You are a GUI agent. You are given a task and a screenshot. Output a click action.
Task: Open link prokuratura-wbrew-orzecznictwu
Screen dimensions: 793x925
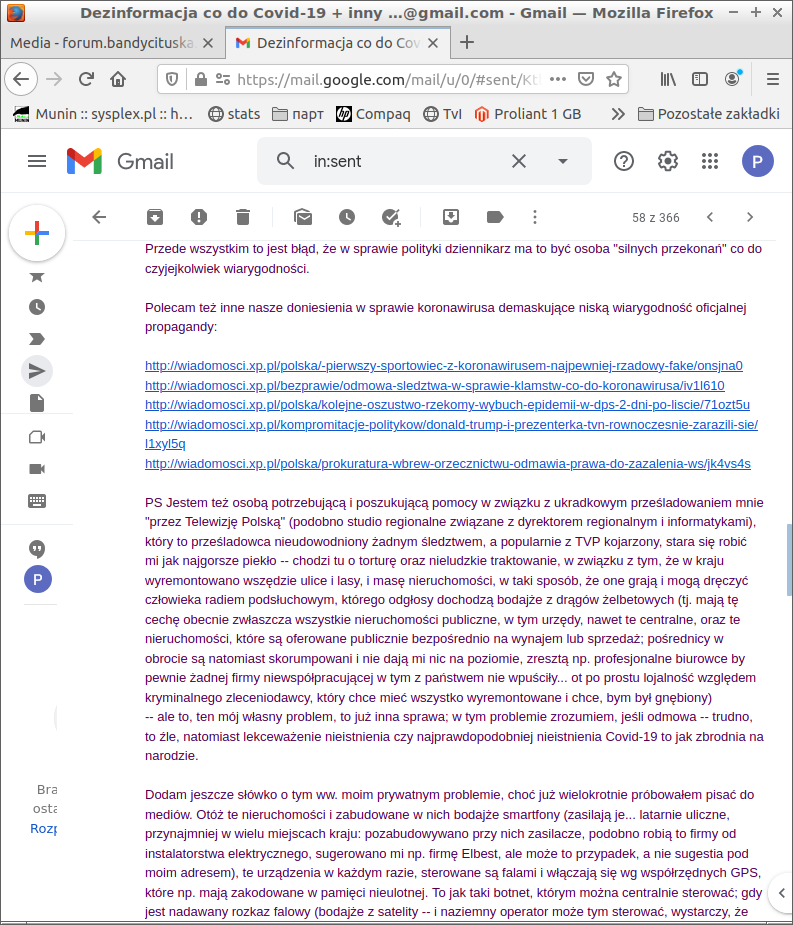448,464
